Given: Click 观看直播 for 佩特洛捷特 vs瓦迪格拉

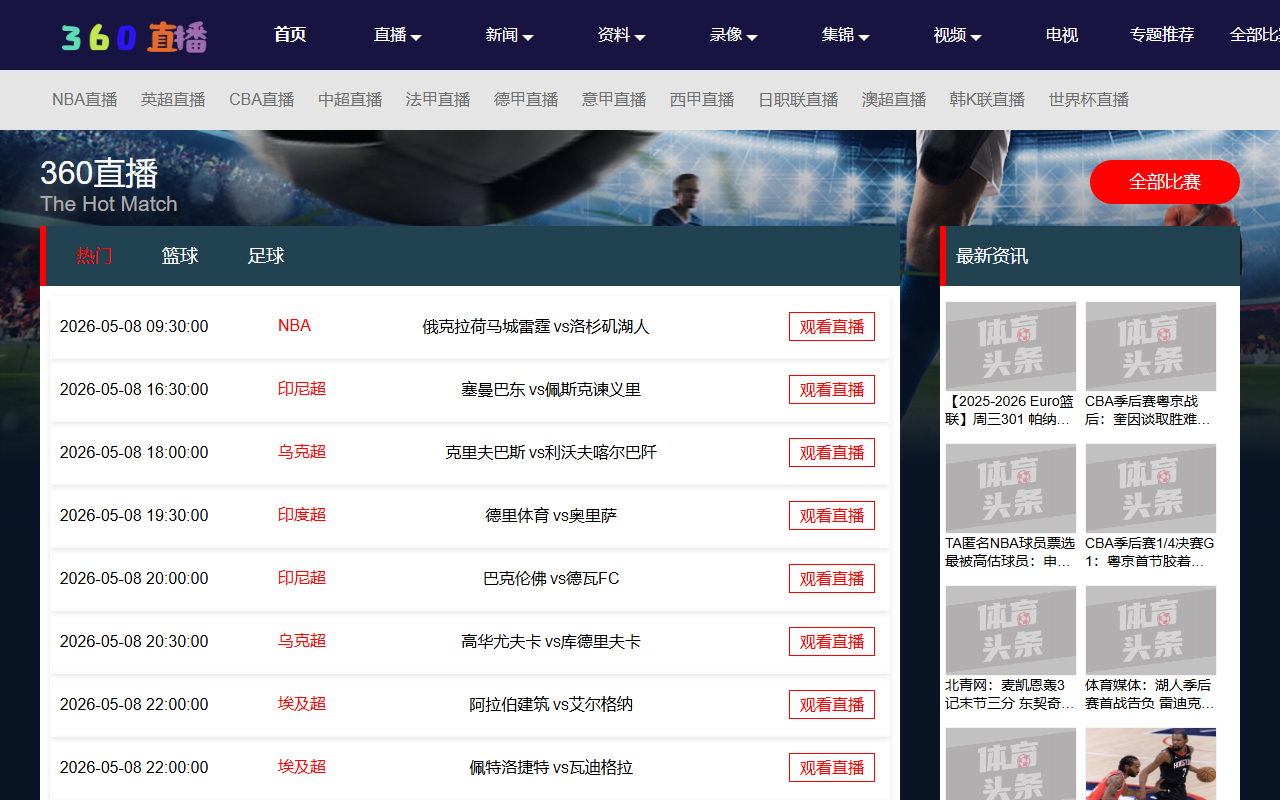Looking at the screenshot, I should (x=832, y=768).
